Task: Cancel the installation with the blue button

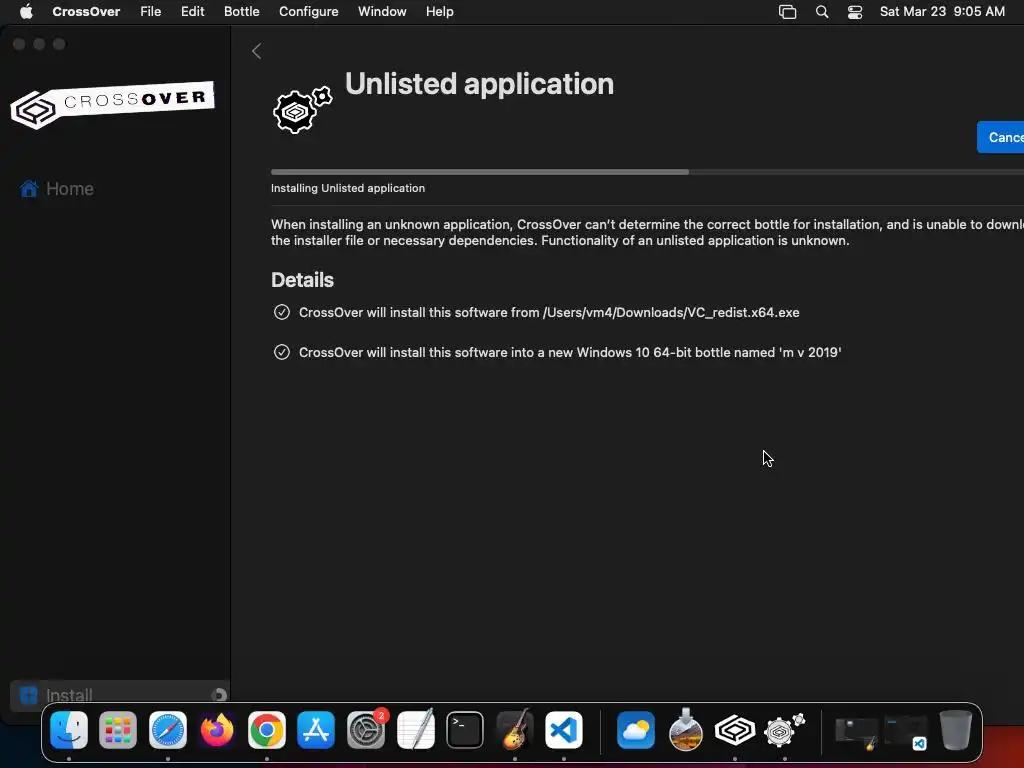Action: tap(1000, 137)
